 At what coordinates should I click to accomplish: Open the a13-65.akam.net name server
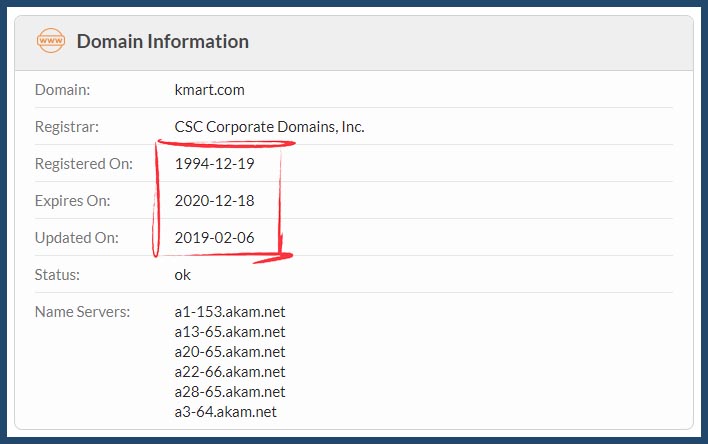click(230, 332)
